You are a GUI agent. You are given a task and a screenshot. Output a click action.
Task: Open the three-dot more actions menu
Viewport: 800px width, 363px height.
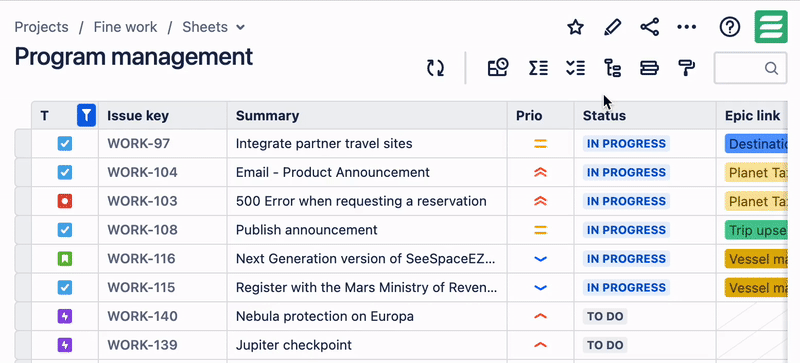point(687,27)
